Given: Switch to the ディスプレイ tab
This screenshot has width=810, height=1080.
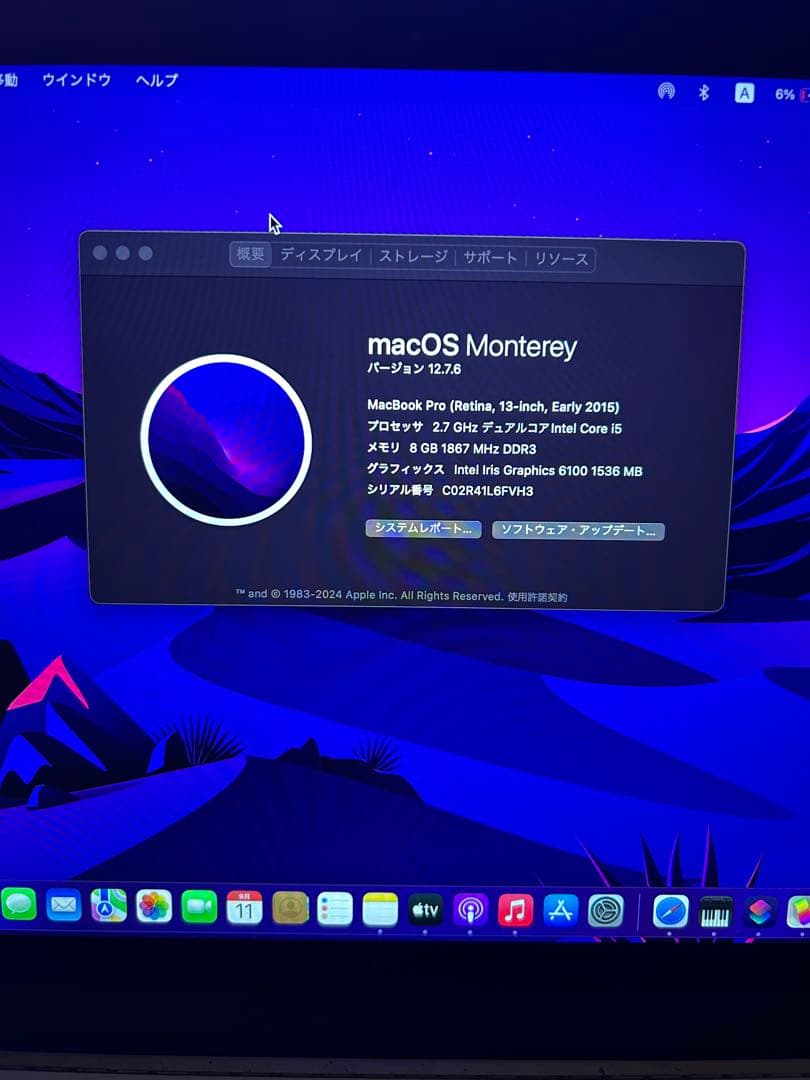Looking at the screenshot, I should [x=321, y=256].
